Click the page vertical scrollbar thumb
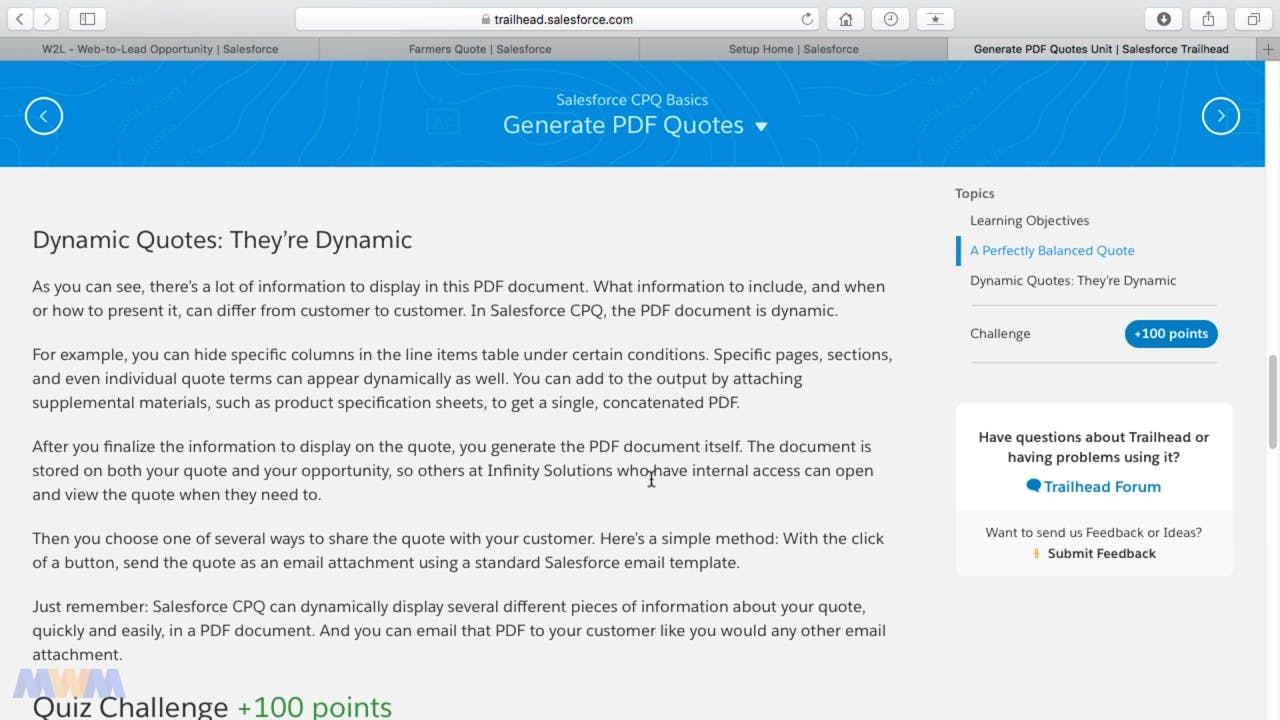The height and width of the screenshot is (720, 1280). click(x=1273, y=402)
